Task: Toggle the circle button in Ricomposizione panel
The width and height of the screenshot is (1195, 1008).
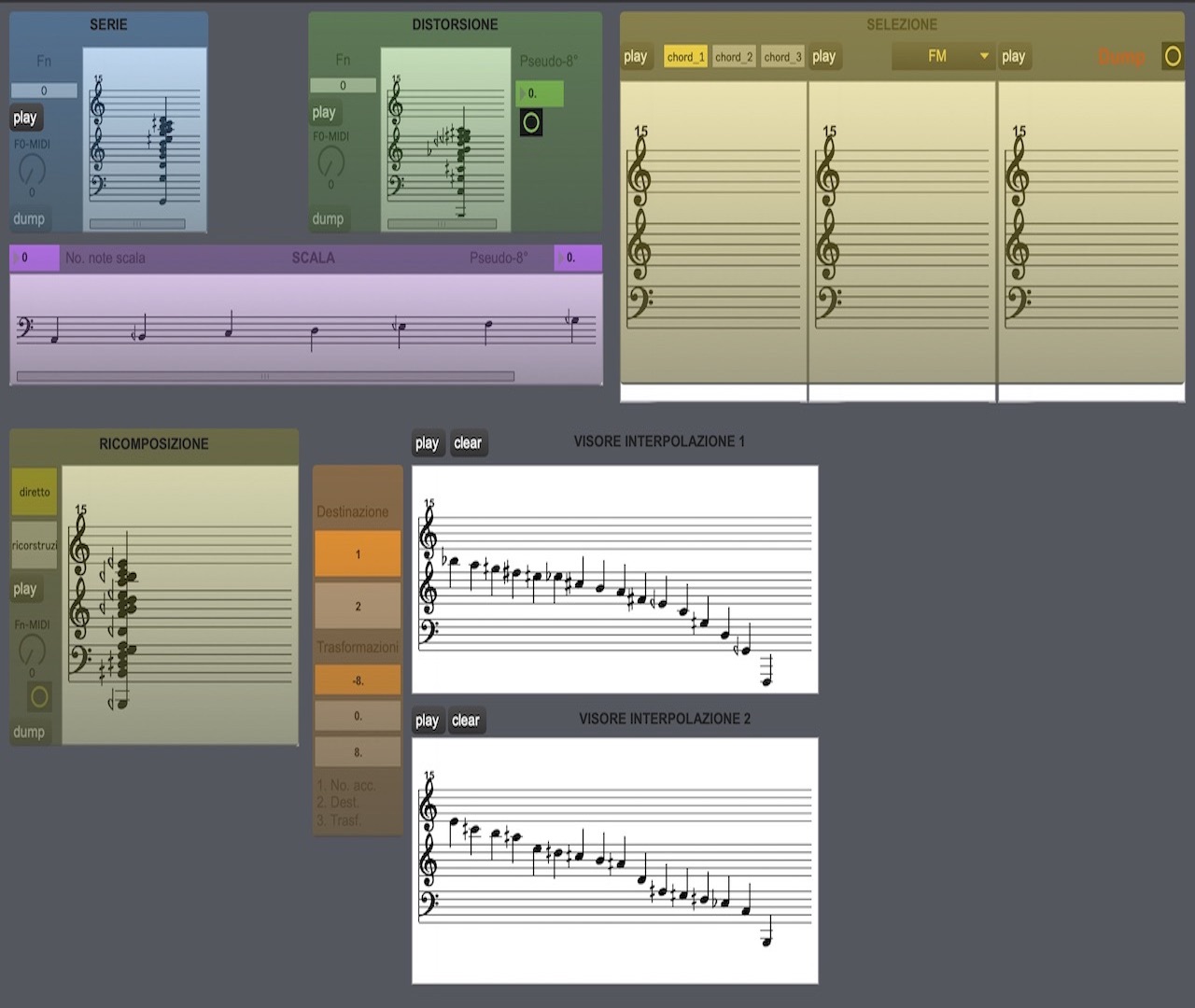Action: coord(39,696)
